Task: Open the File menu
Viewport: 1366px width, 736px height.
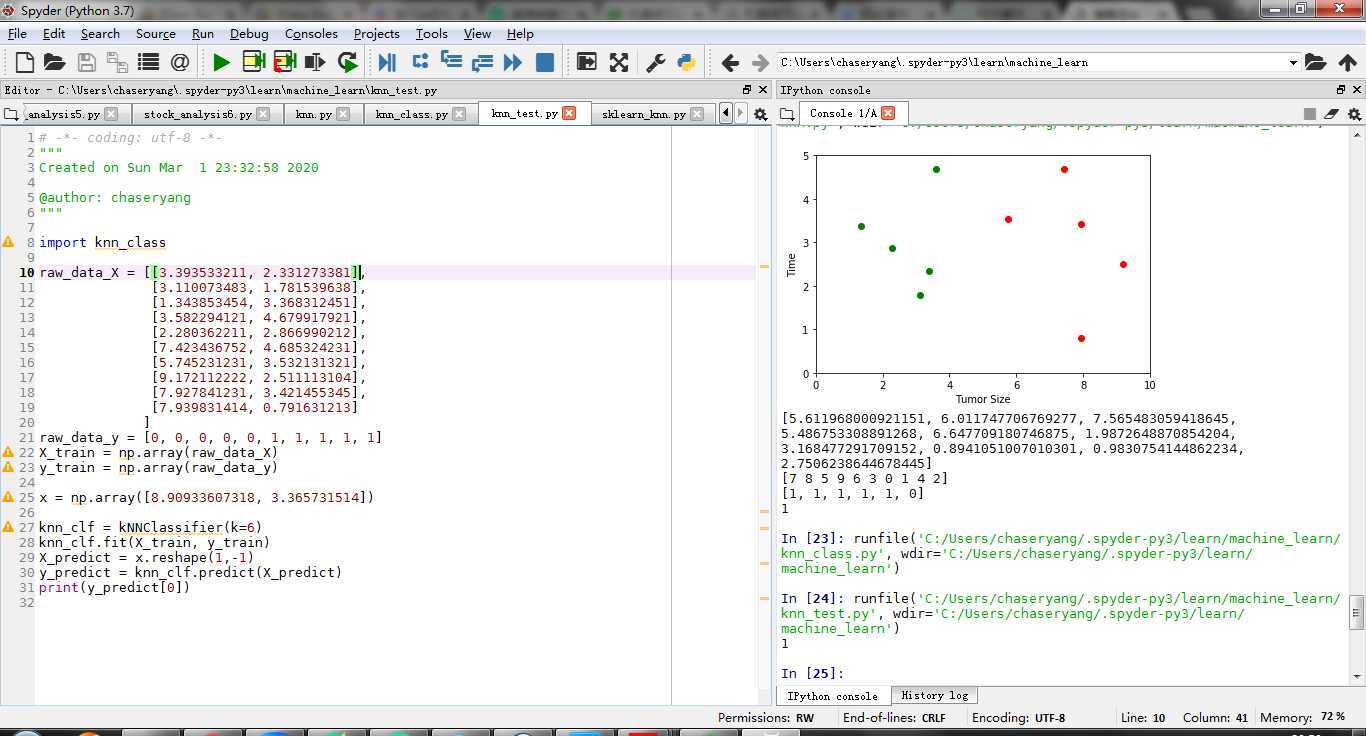Action: point(17,33)
